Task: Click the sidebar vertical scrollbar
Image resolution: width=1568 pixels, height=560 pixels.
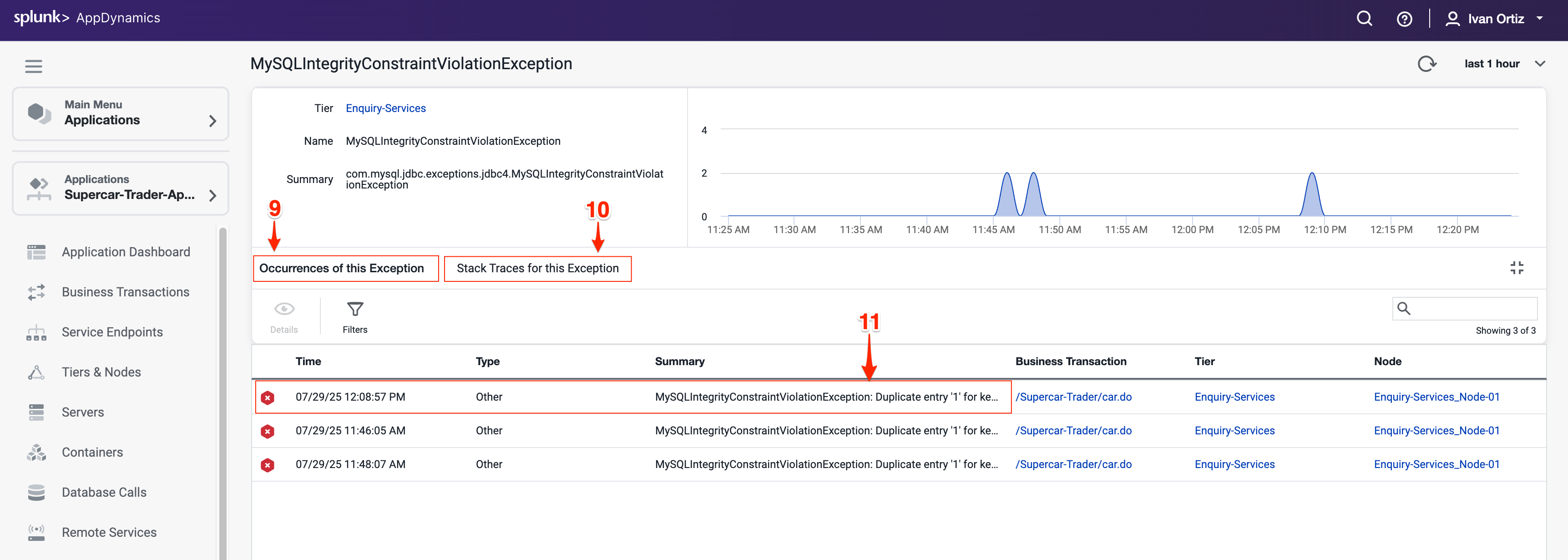Action: [223, 390]
